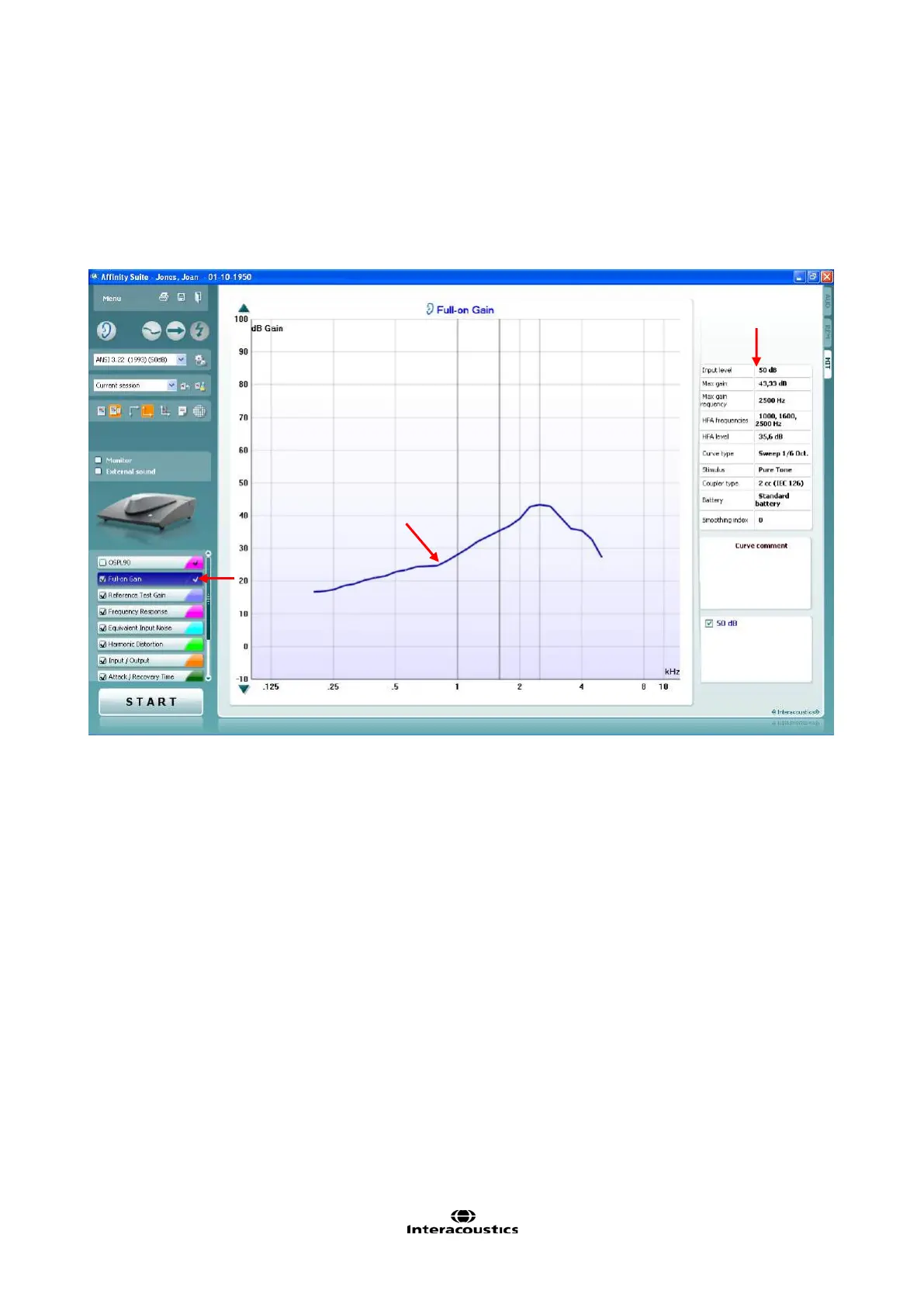Screen dimensions: 924x1307
Task: Click the orange swatch on Input / Output
Action: (194, 661)
